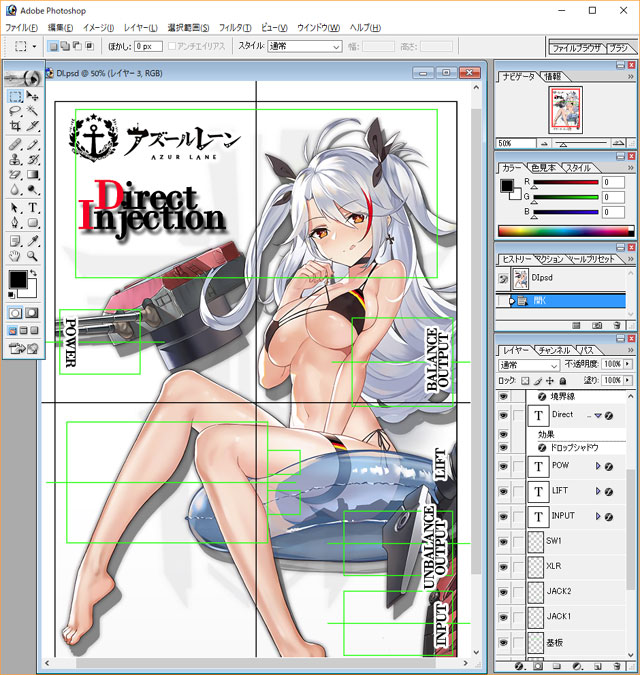The height and width of the screenshot is (675, 640).
Task: Open the ファイル(F) menu
Action: coord(22,28)
